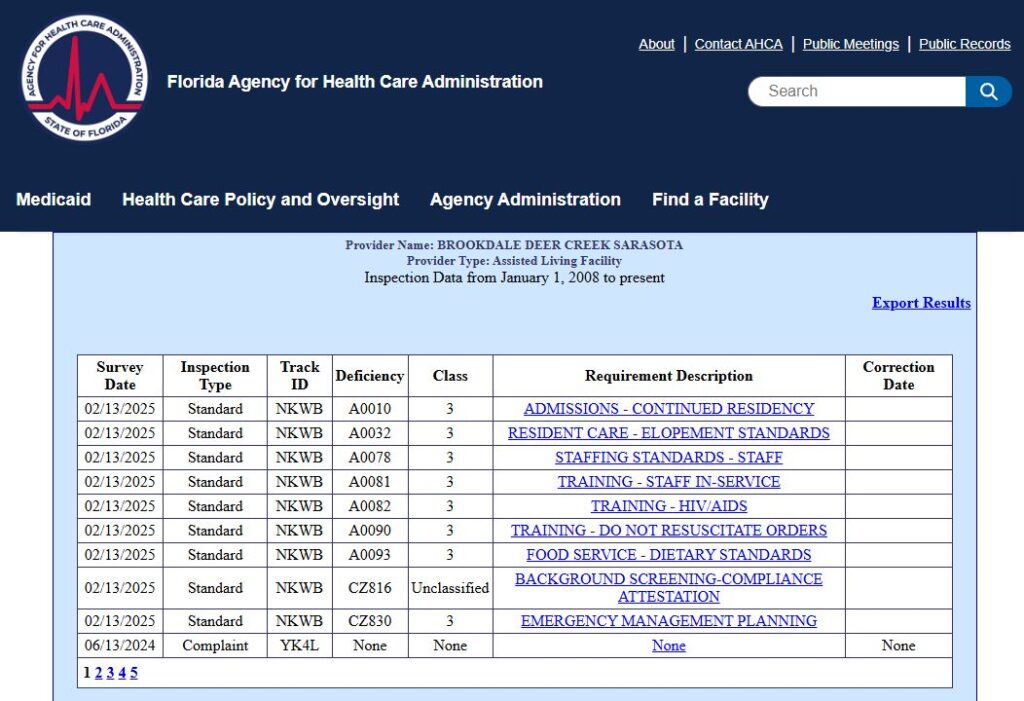Click the Class column header
The image size is (1024, 701).
[451, 376]
